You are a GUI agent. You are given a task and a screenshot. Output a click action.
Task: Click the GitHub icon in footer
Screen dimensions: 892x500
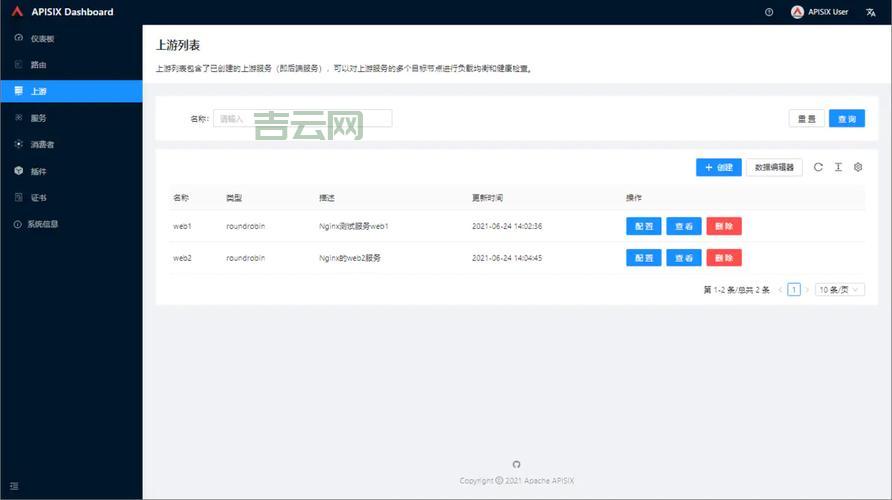tap(516, 464)
